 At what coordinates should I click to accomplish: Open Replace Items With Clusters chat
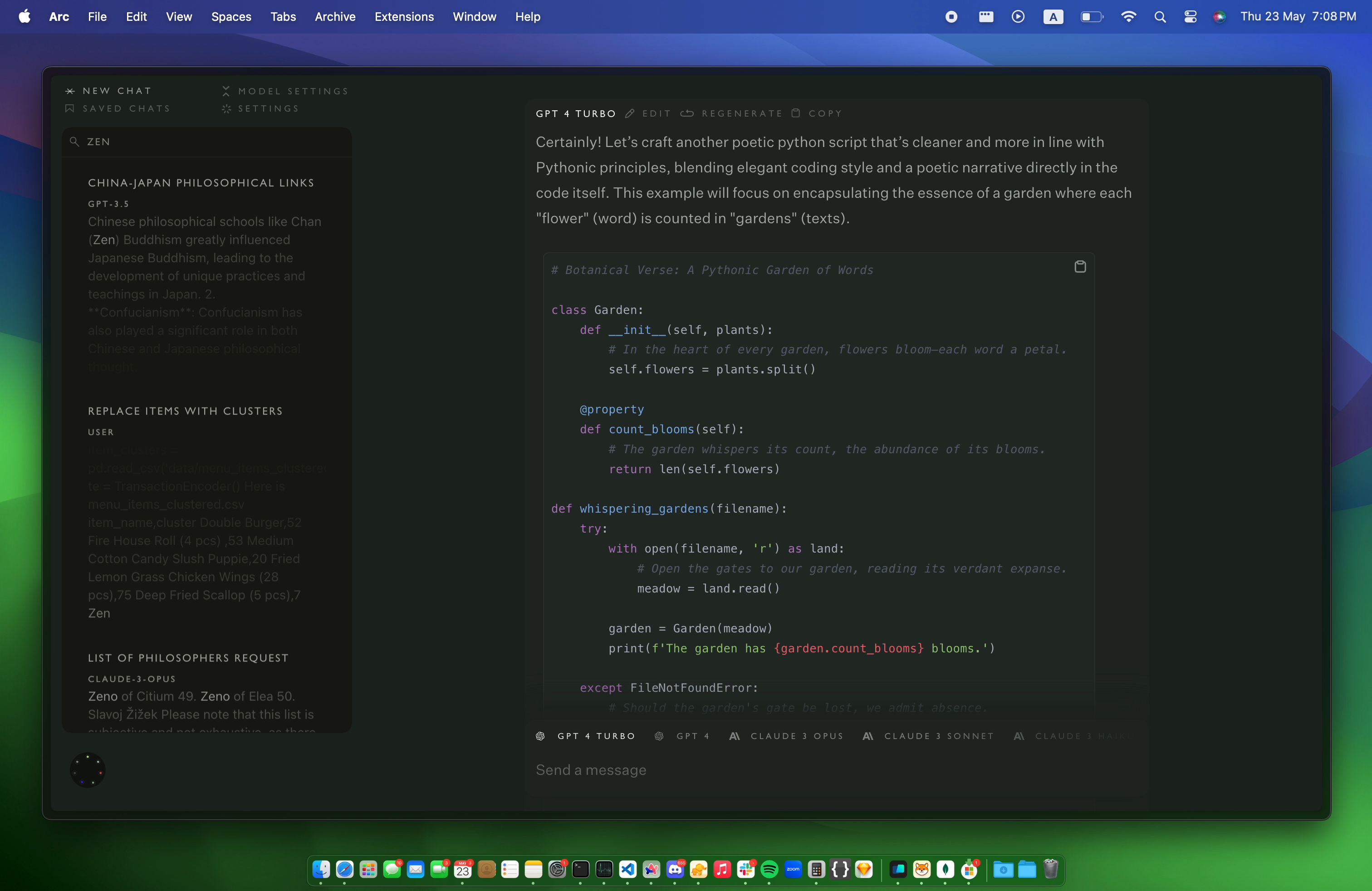tap(185, 411)
